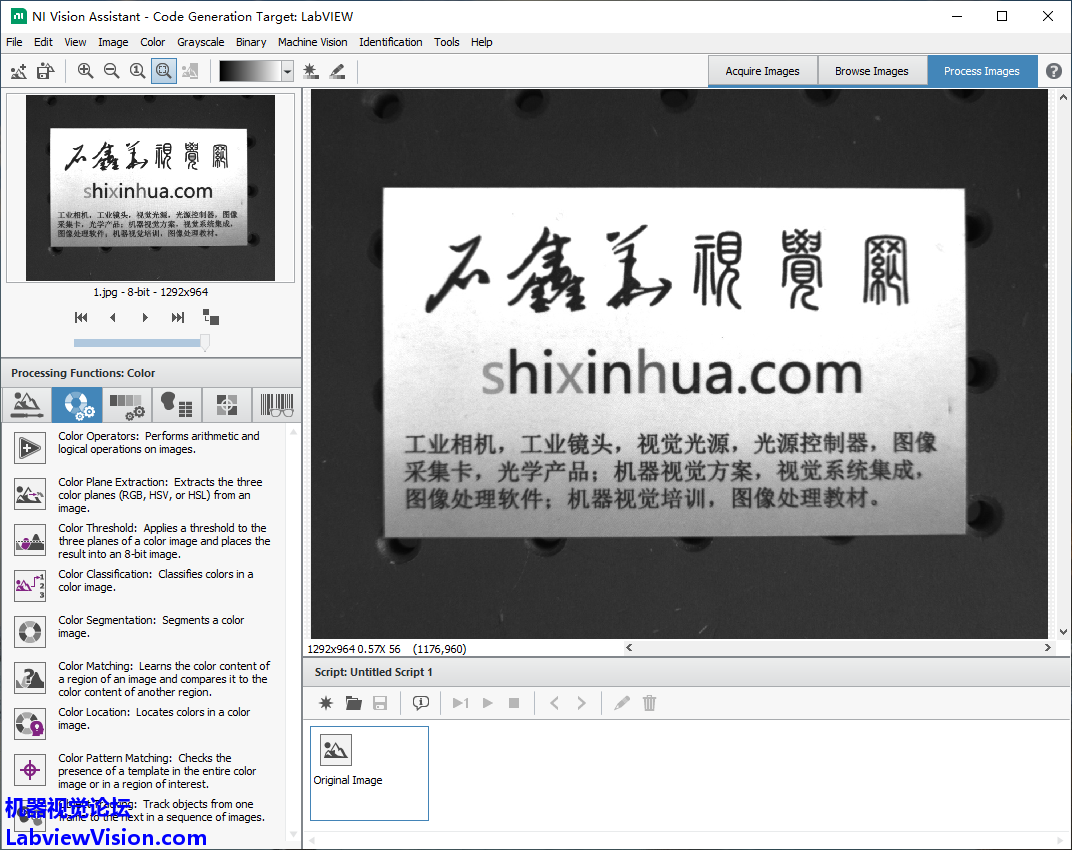Launch the Color Pattern Matching function
Viewport: 1072px width, 850px height.
(30, 770)
